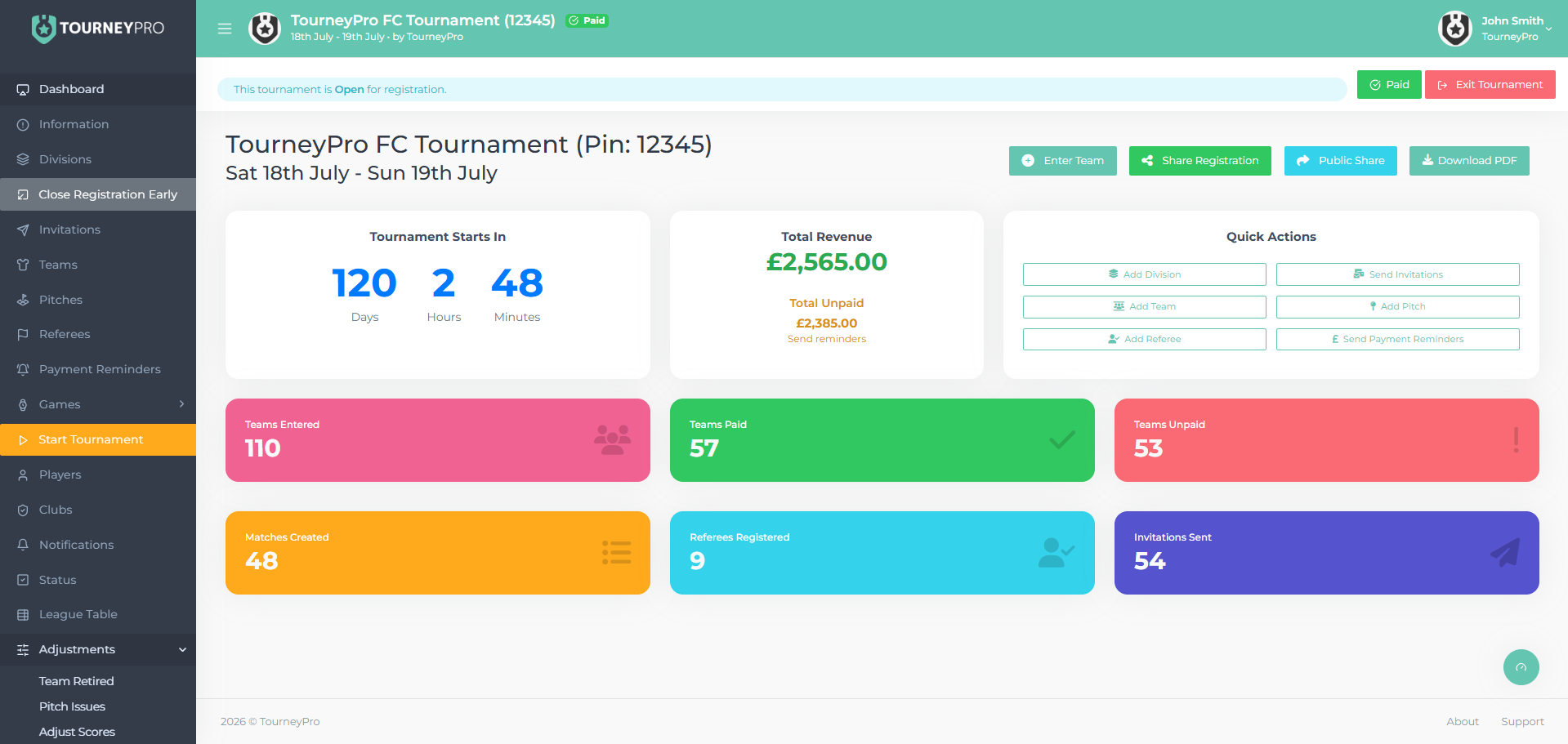
Task: Select Team Retired under Adjustments
Action: click(x=76, y=680)
